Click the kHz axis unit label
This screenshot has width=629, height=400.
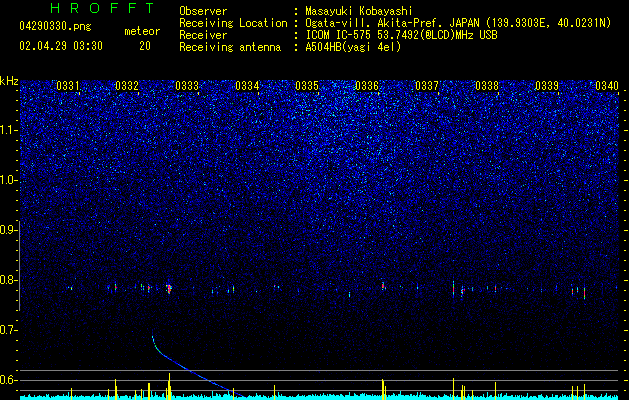click(x=9, y=81)
